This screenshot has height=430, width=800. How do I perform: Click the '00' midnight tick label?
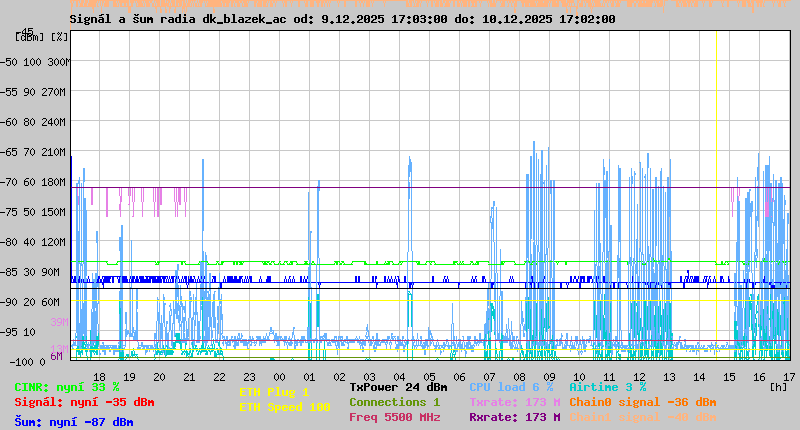[x=279, y=377]
